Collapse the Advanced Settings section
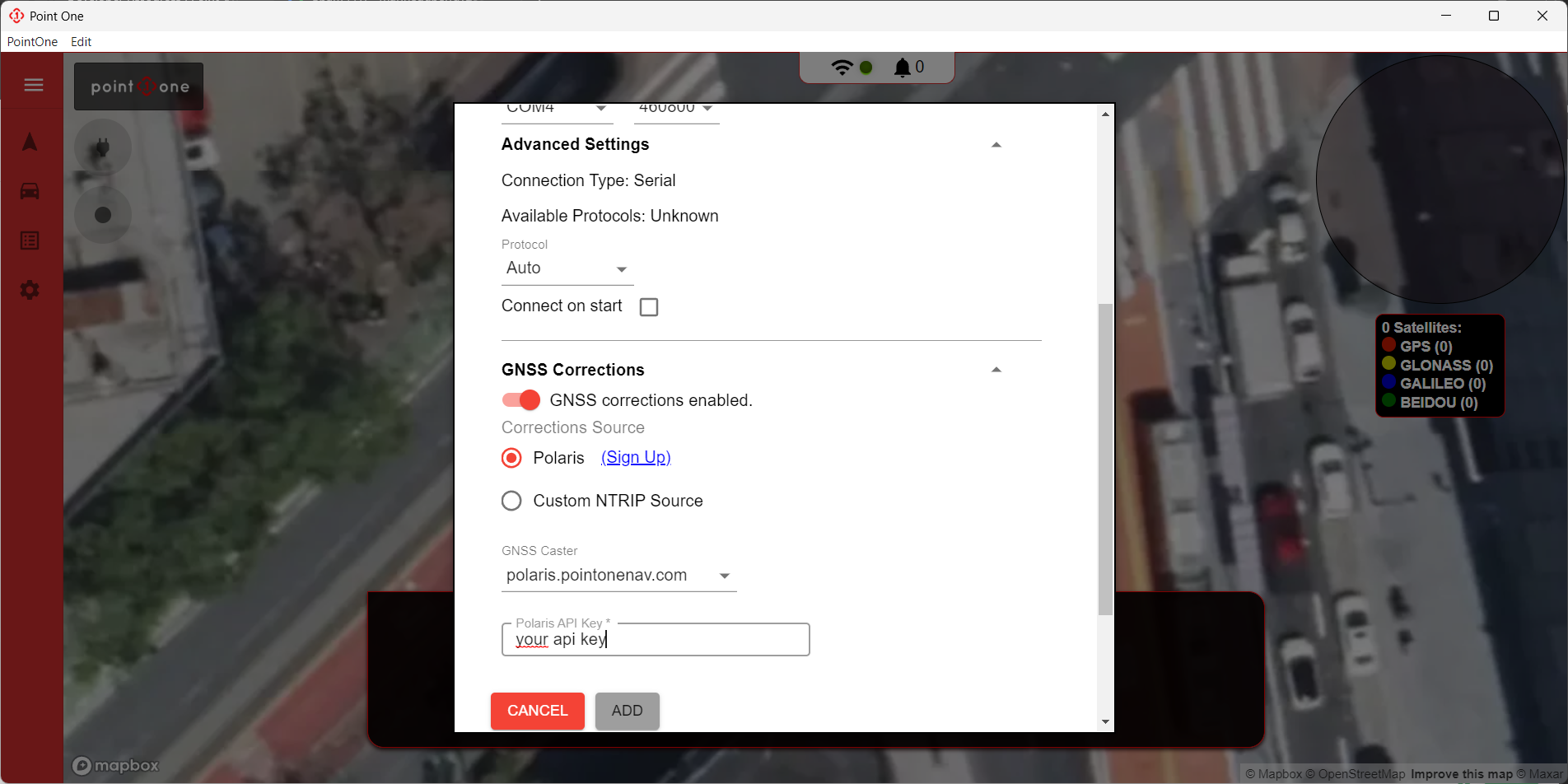 coord(996,145)
